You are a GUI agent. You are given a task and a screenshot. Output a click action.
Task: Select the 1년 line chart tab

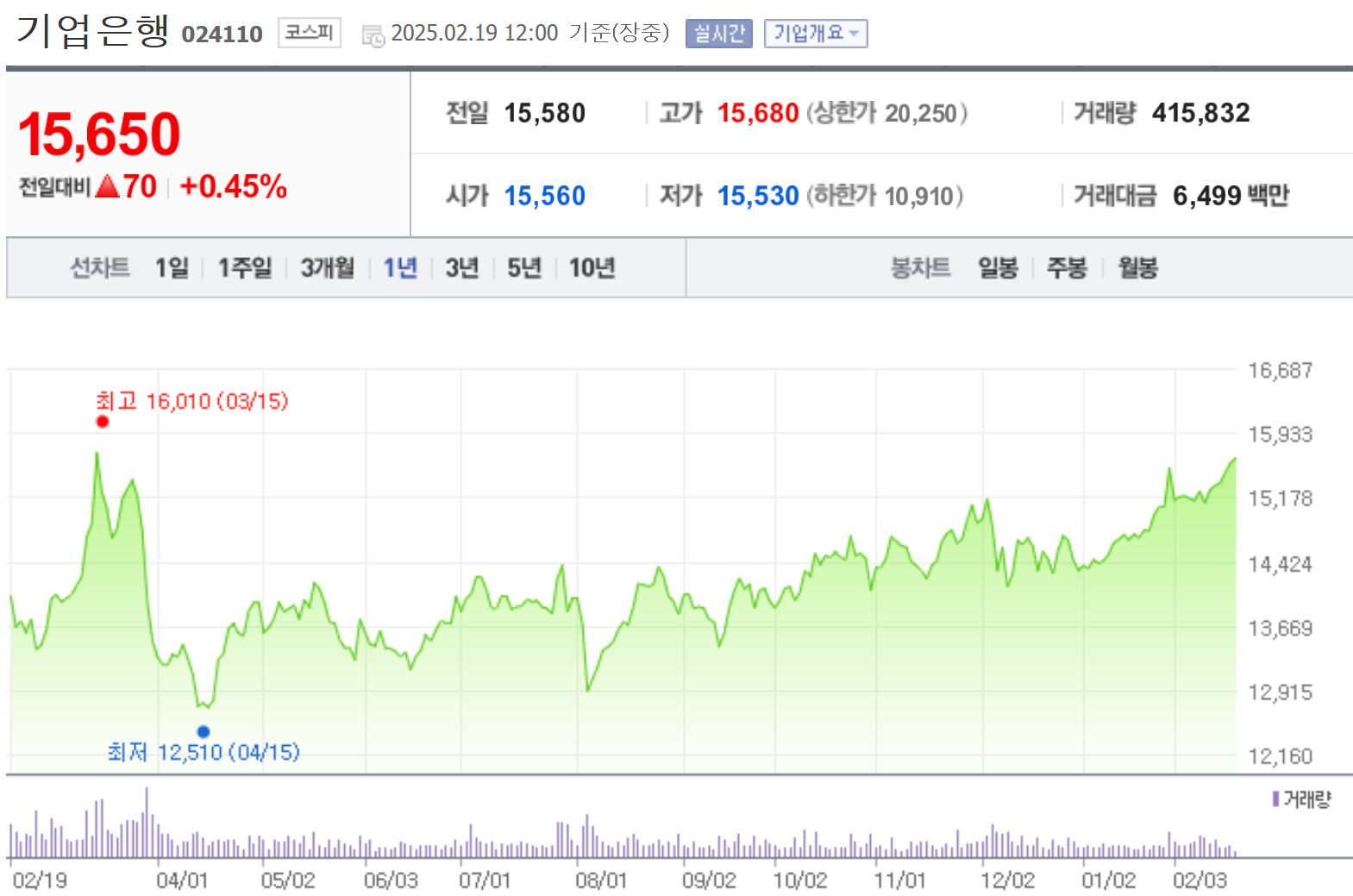click(400, 268)
